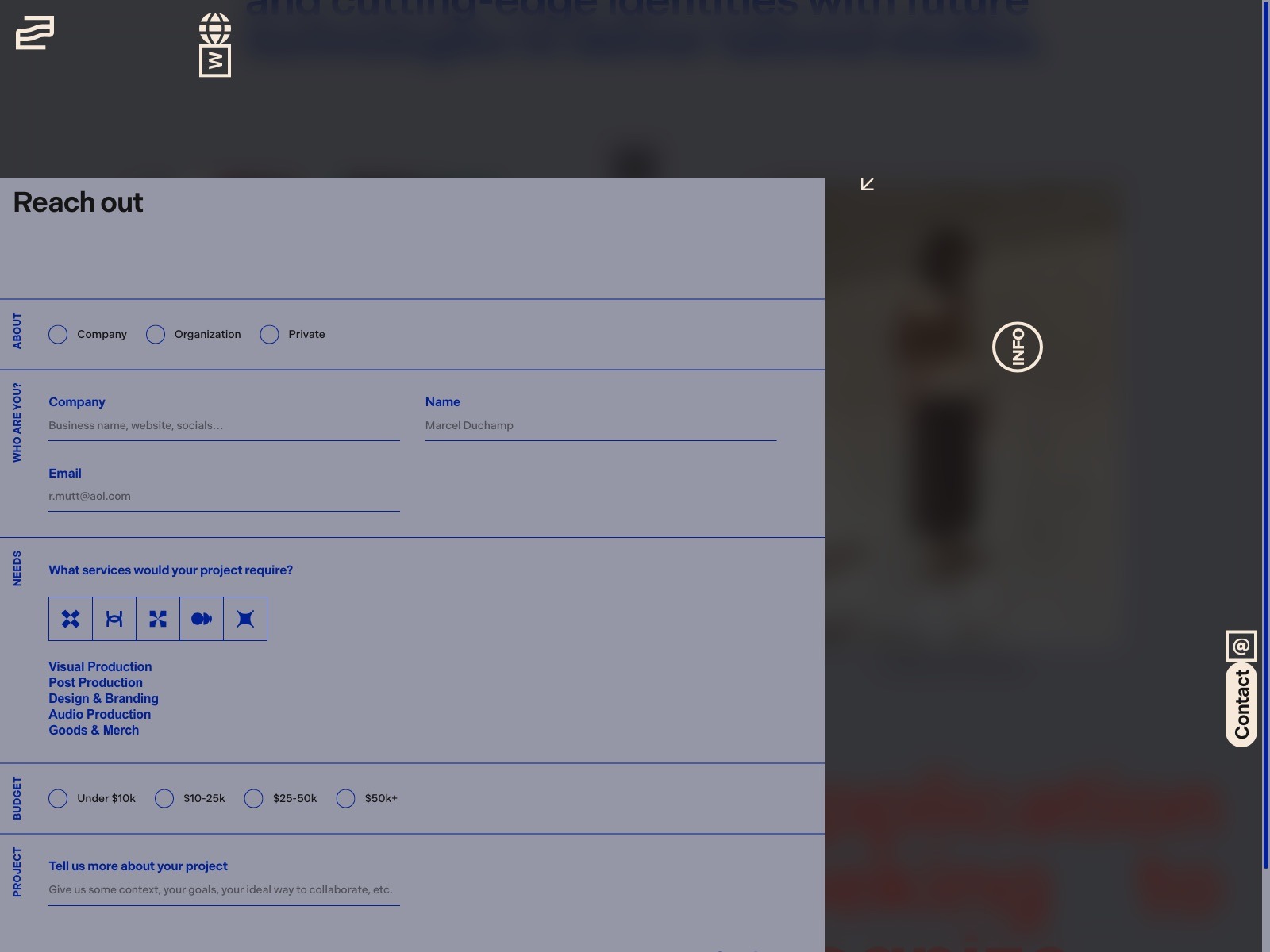The image size is (1270, 952).
Task: Click the page's vertical scrollbar thumb
Action: [1265, 435]
